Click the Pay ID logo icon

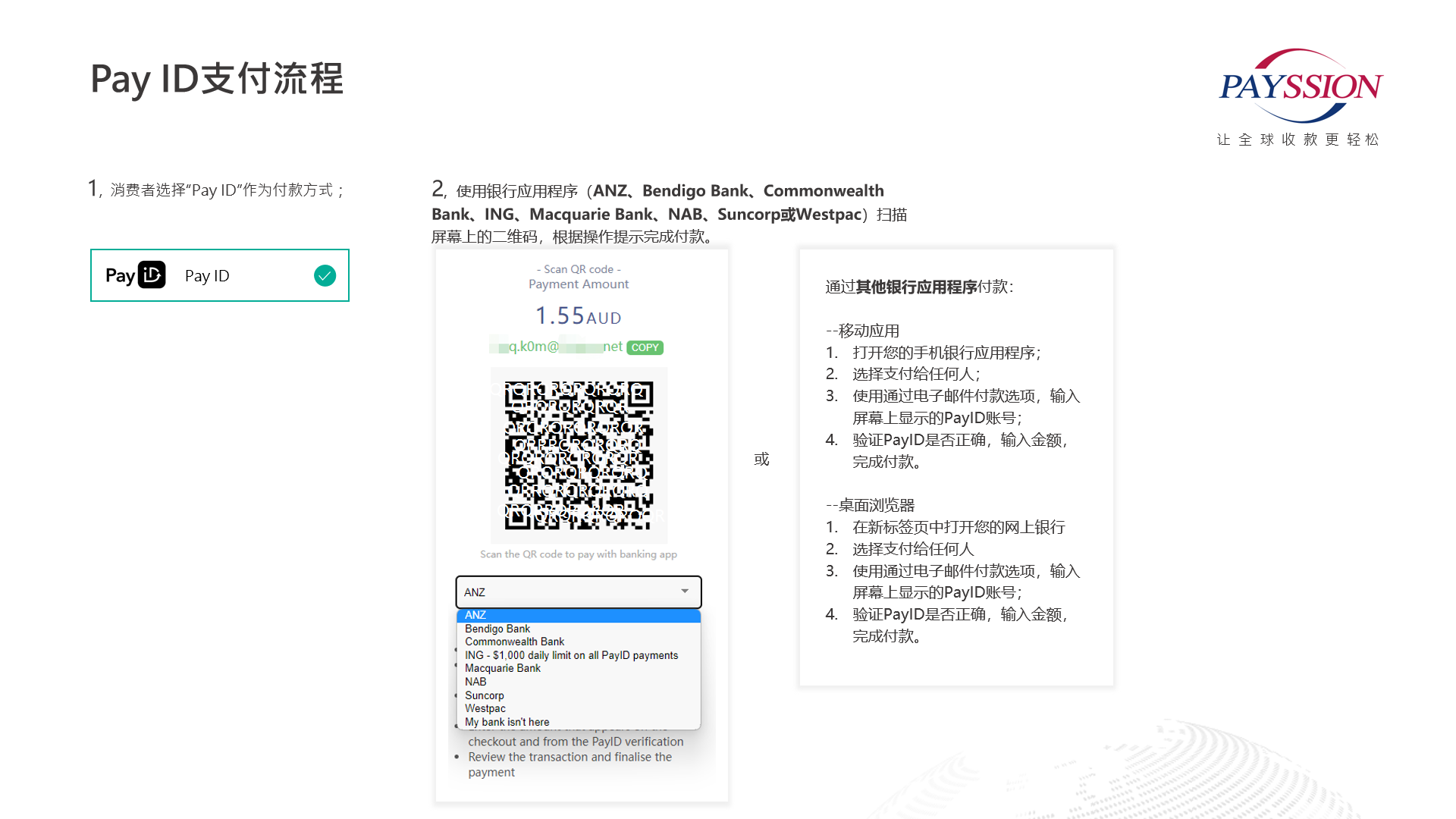coord(151,275)
